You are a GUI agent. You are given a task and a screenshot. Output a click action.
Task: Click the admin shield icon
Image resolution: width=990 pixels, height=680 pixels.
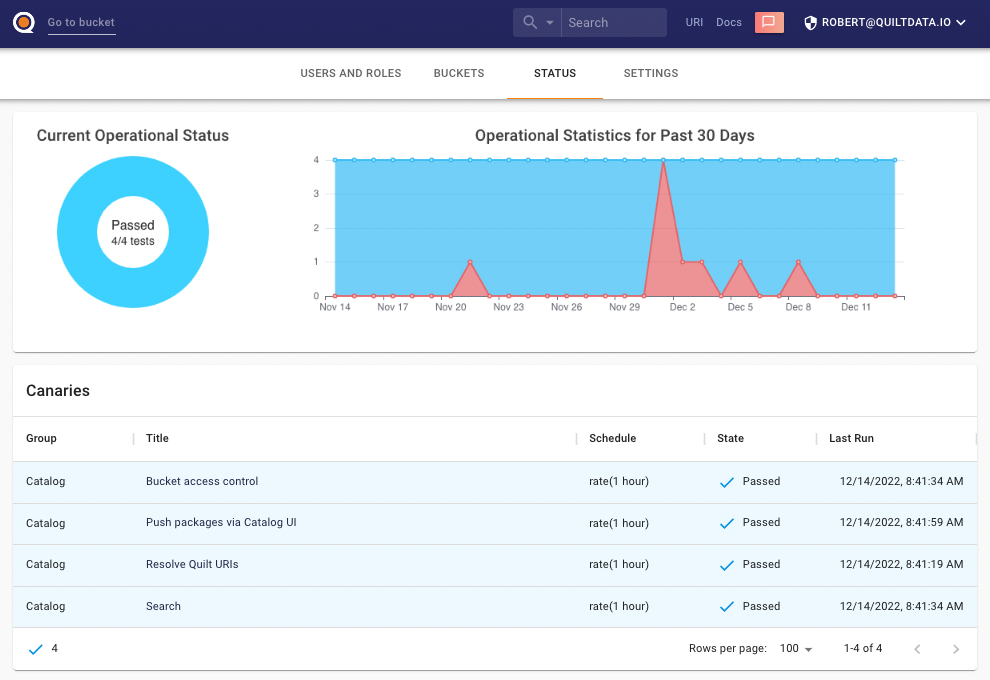[810, 23]
